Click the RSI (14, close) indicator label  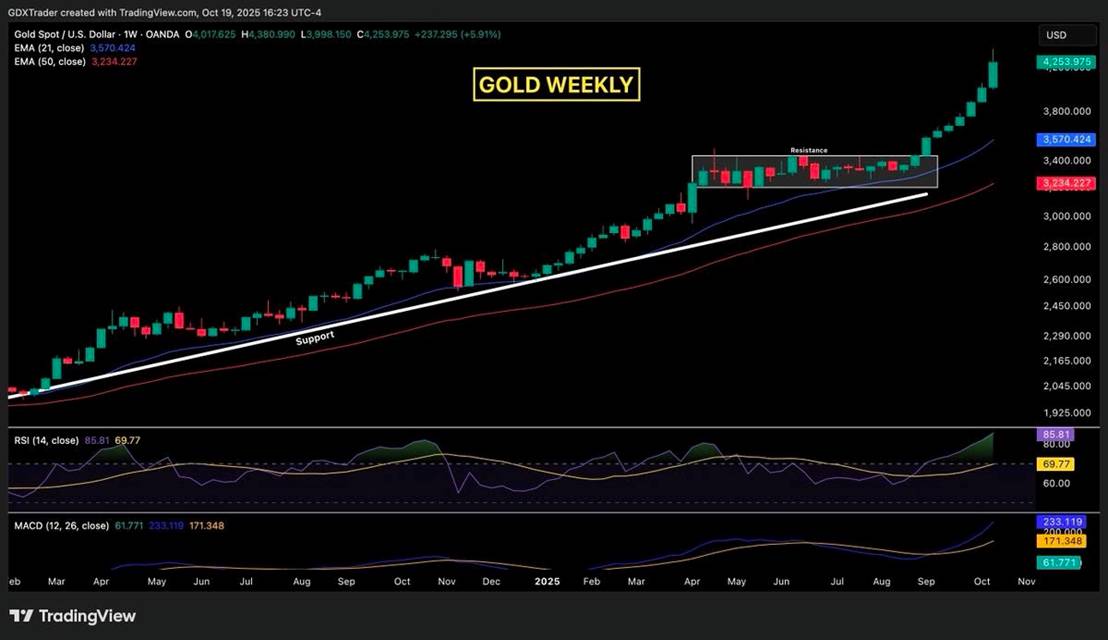[46, 440]
